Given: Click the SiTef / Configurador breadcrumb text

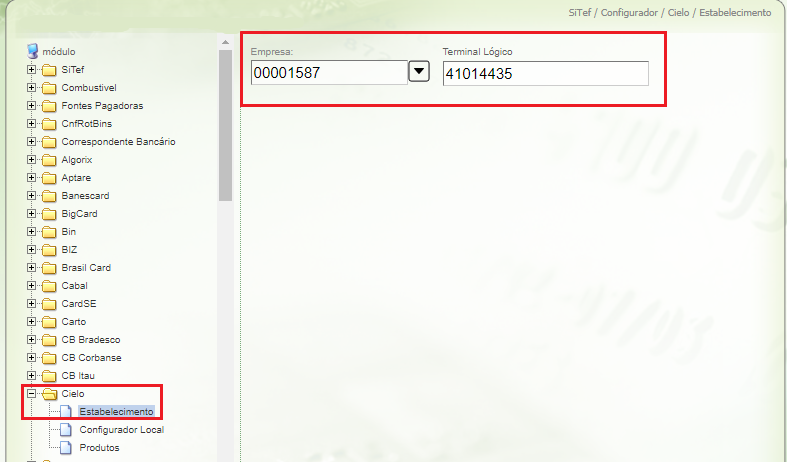Looking at the screenshot, I should tap(613, 13).
